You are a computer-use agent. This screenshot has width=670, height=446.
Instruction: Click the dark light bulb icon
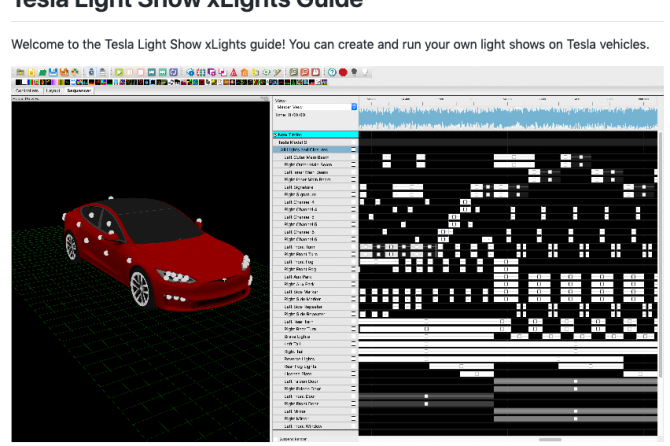click(x=354, y=72)
